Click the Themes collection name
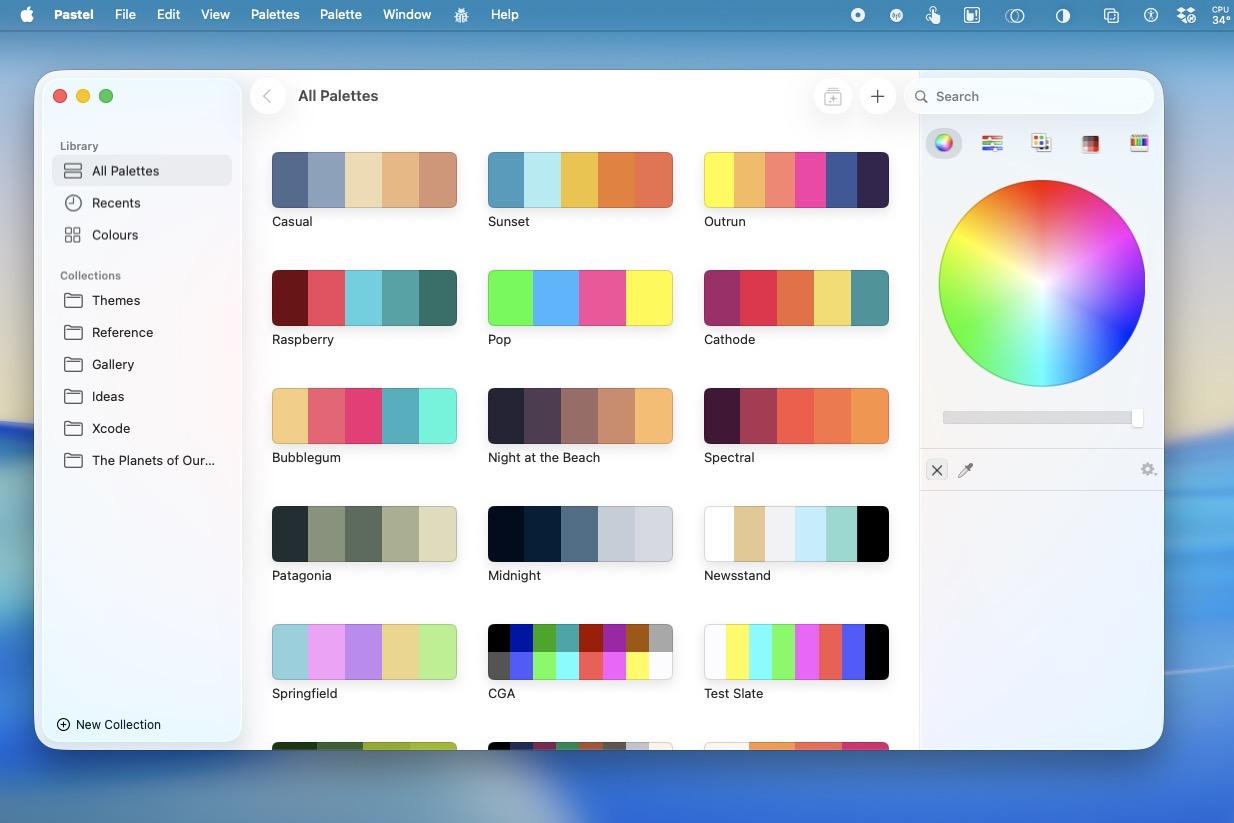Screen dimensions: 1234x823 click(116, 300)
